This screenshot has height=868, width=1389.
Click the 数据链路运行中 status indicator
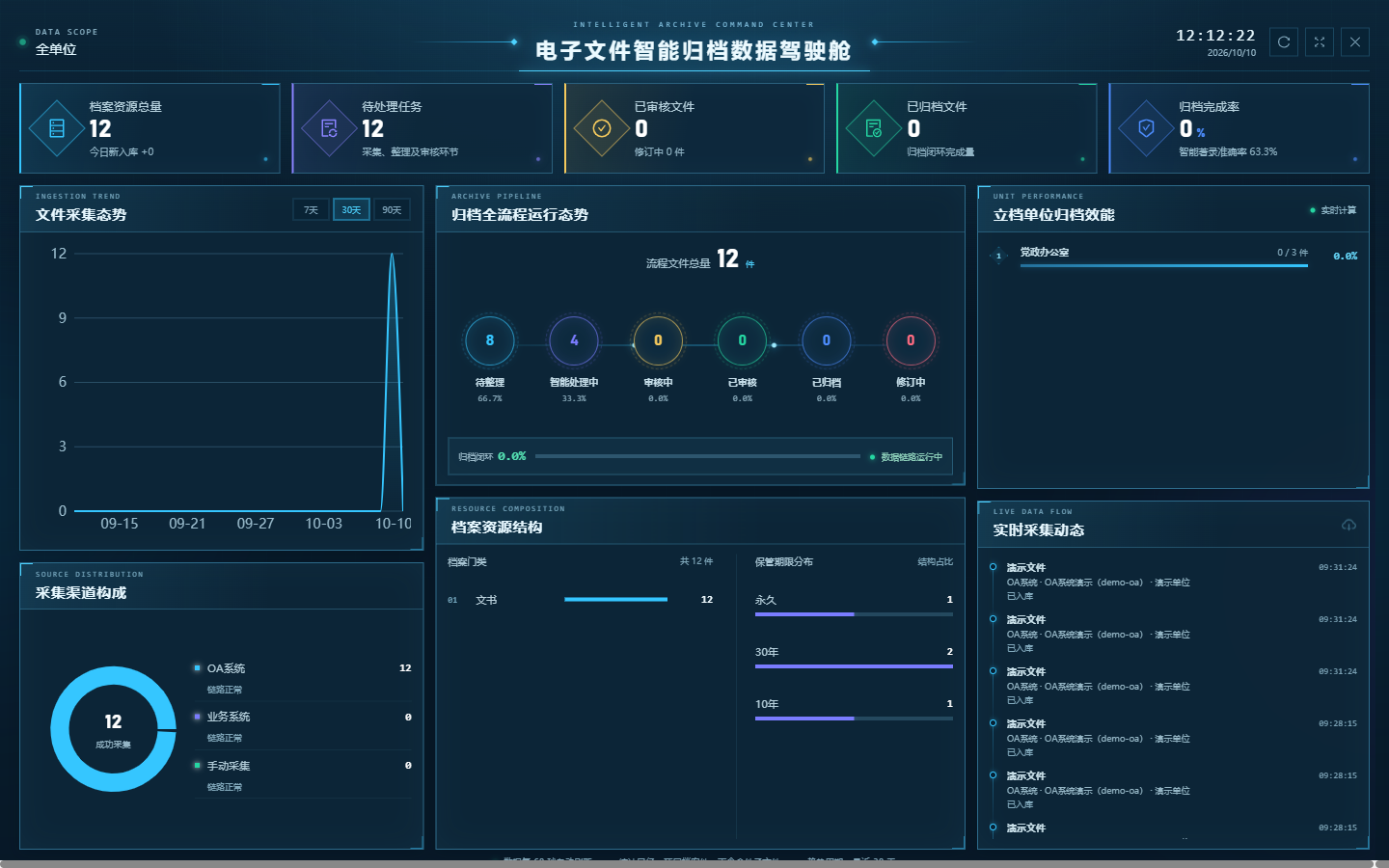click(x=906, y=457)
